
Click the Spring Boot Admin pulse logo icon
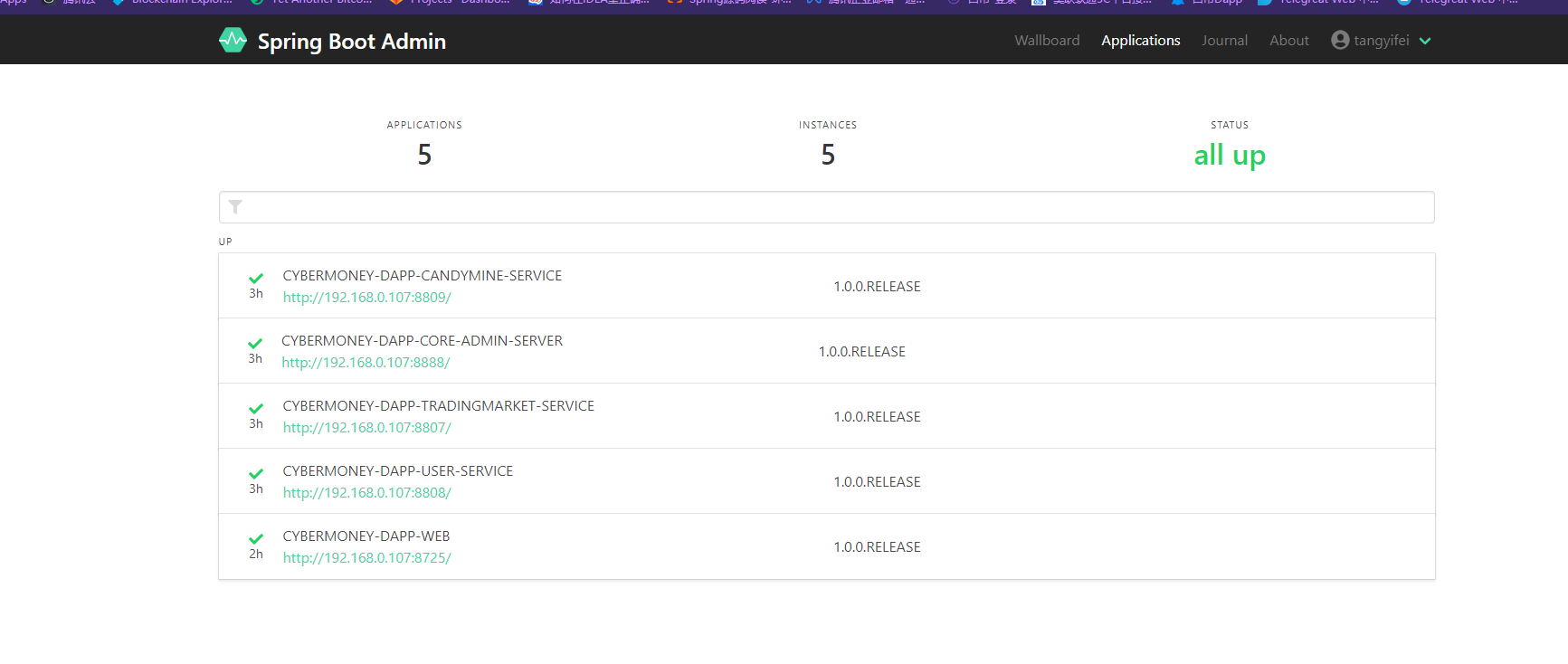[233, 41]
